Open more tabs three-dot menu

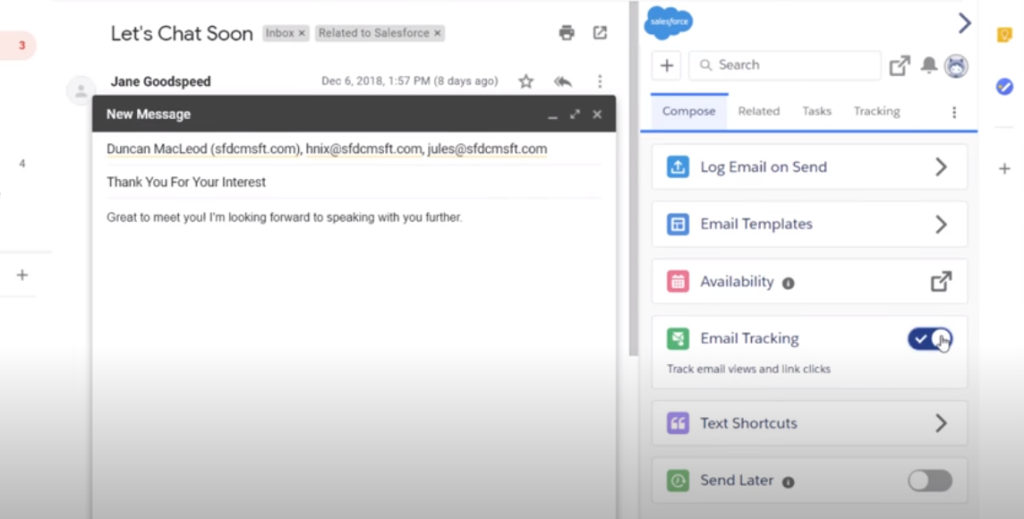pyautogui.click(x=954, y=112)
